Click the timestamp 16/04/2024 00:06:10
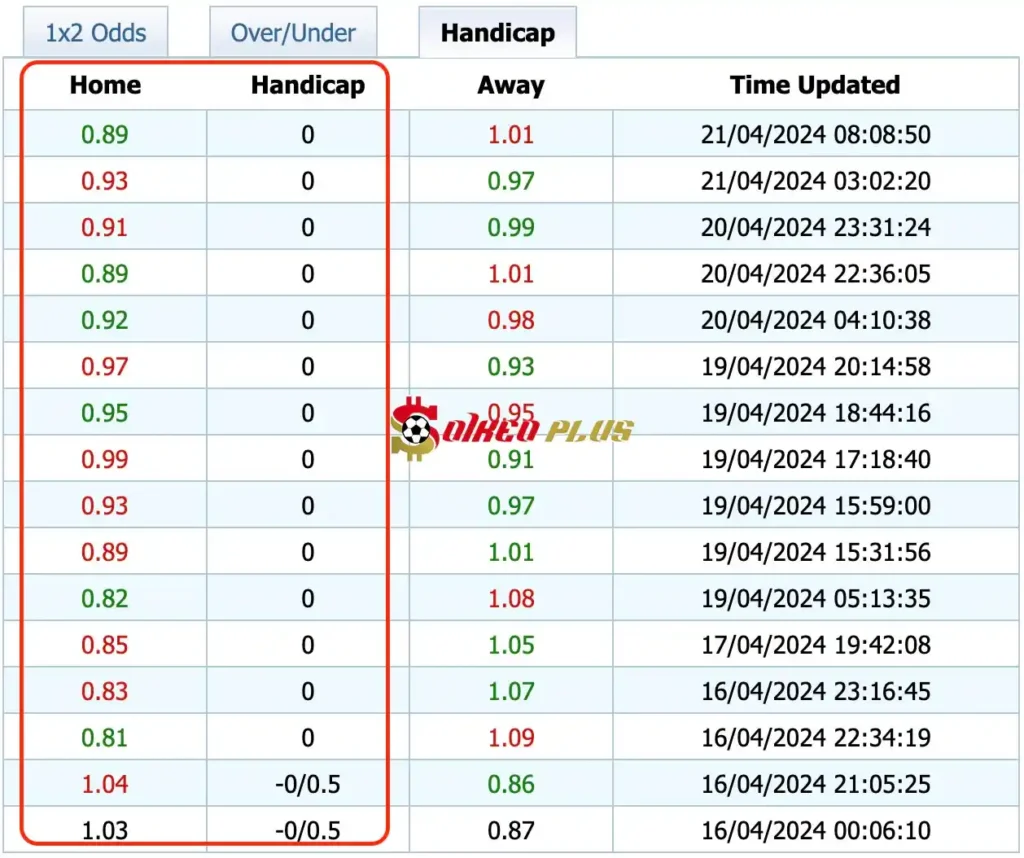This screenshot has height=858, width=1024. 815,831
